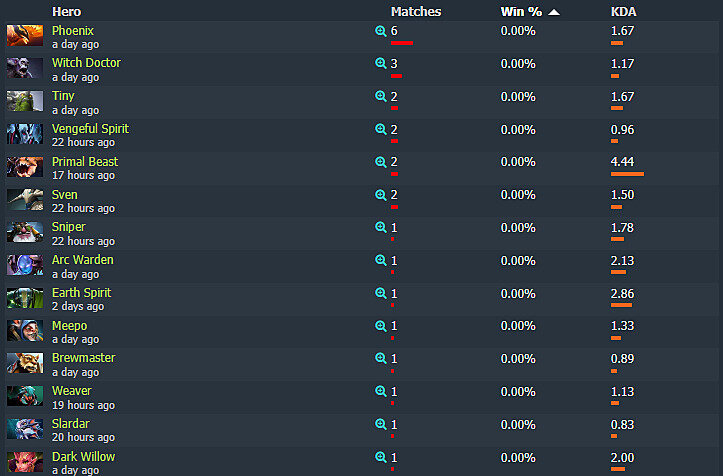Open match search icon in Weaver row
Viewport: 723px width, 476px height.
click(x=380, y=391)
